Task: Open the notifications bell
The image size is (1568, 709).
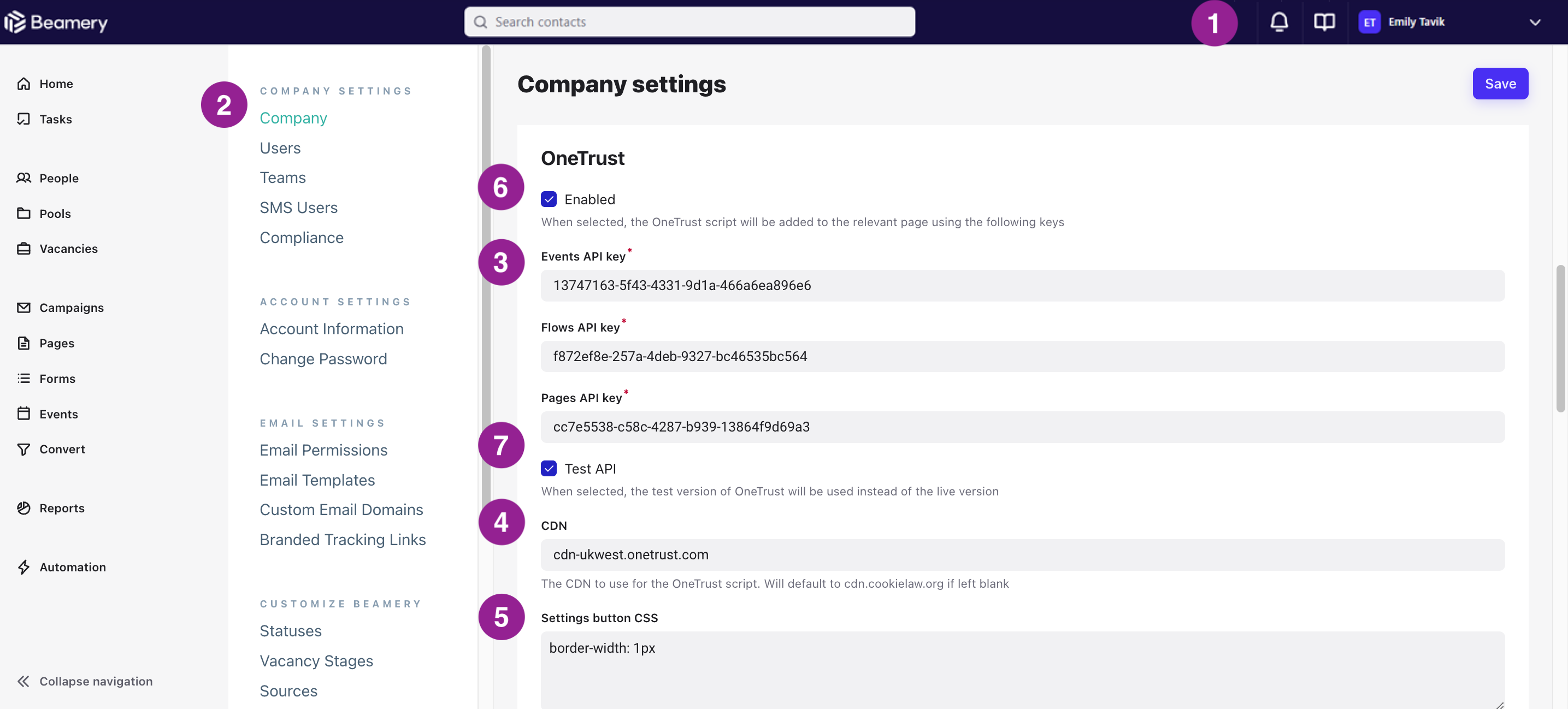Action: [1279, 22]
